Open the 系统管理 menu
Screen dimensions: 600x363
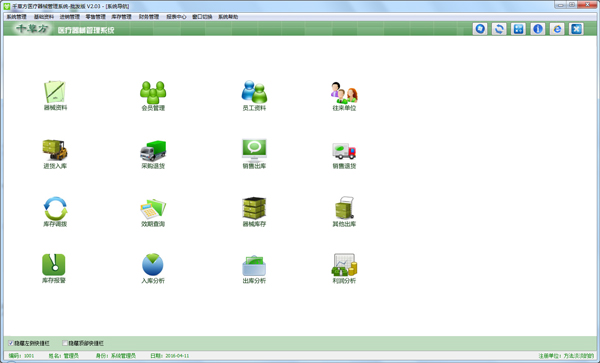click(x=16, y=17)
